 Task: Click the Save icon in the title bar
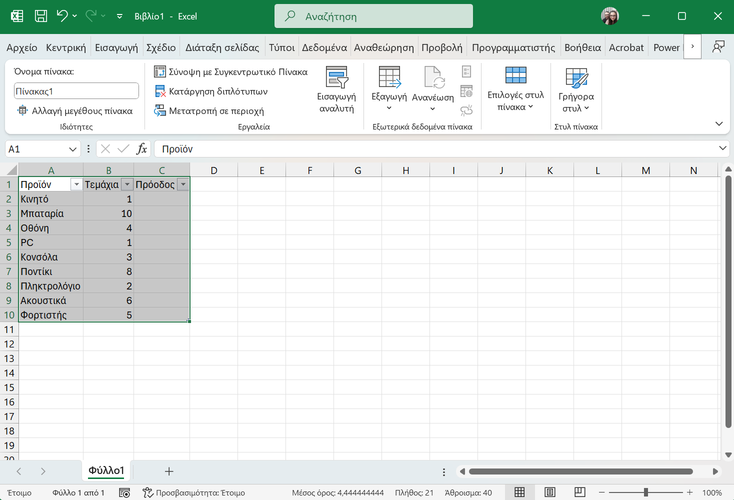point(40,17)
